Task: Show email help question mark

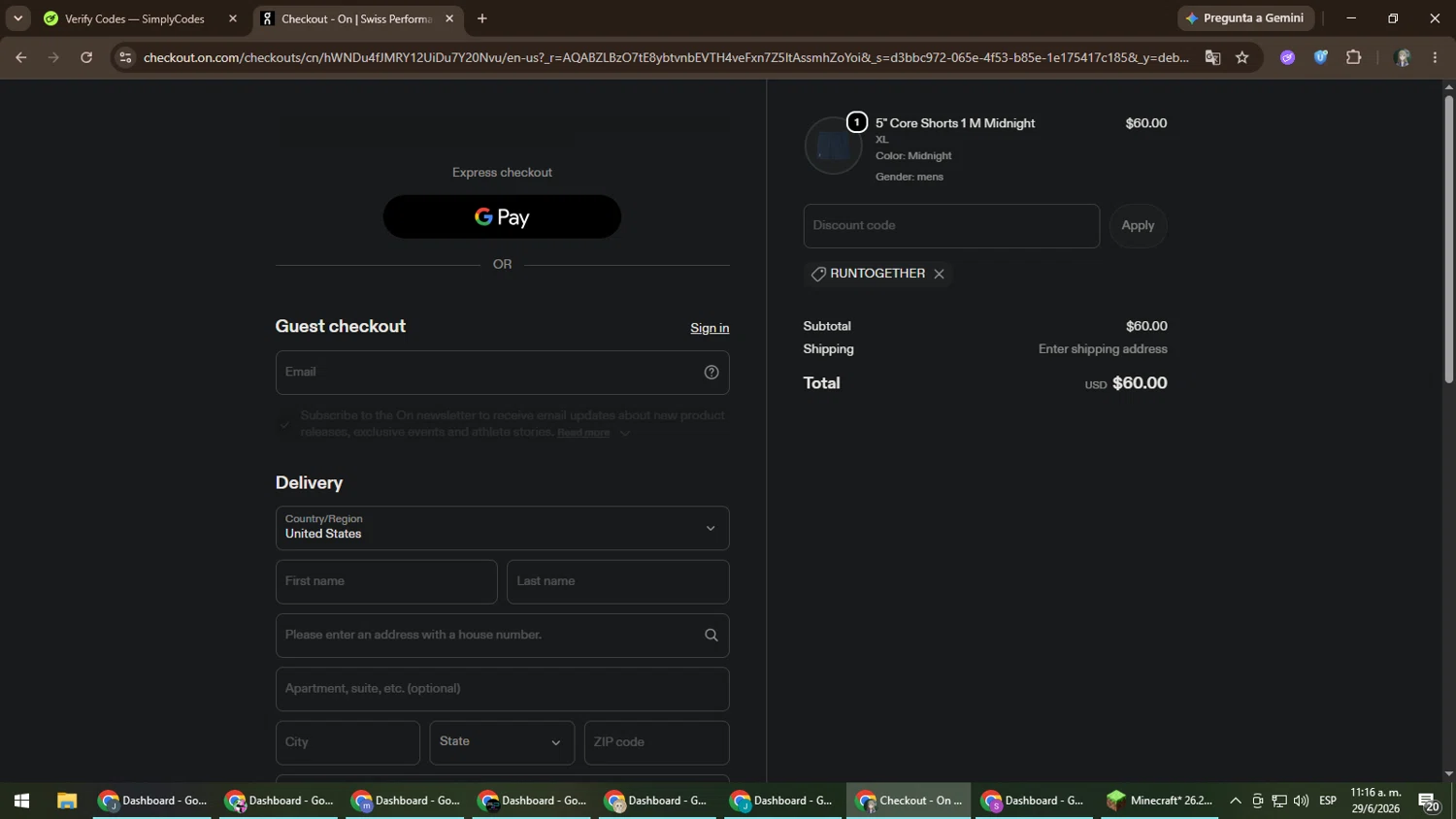Action: pyautogui.click(x=711, y=373)
